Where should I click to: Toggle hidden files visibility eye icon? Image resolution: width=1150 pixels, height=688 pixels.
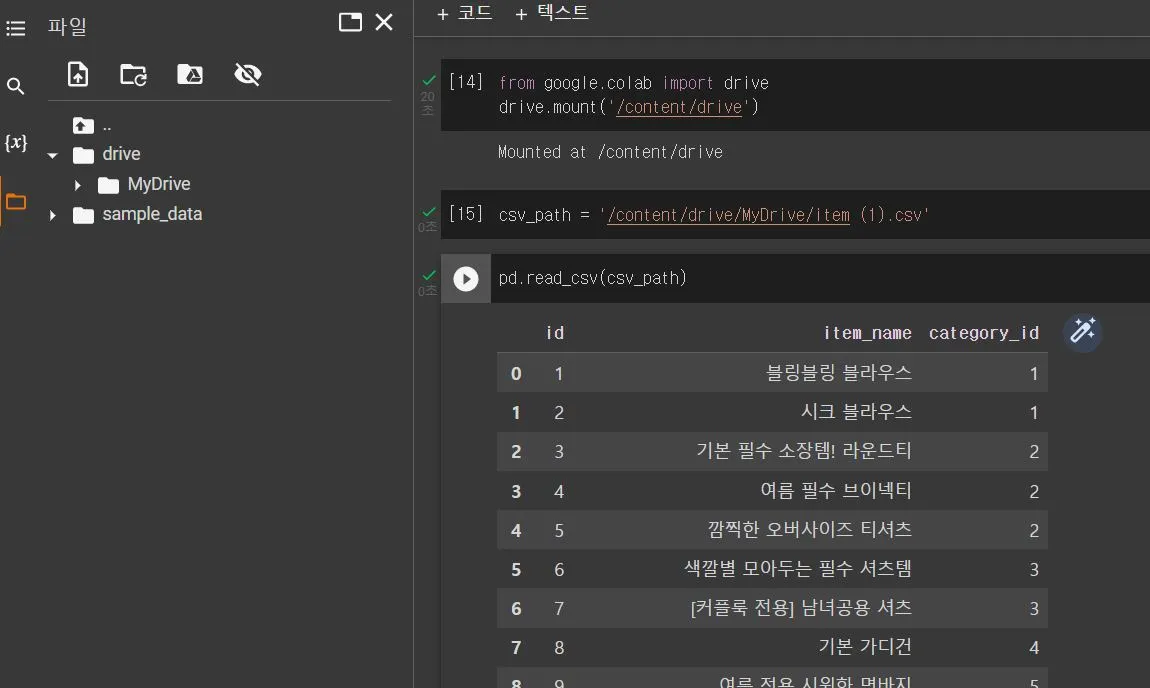248,74
